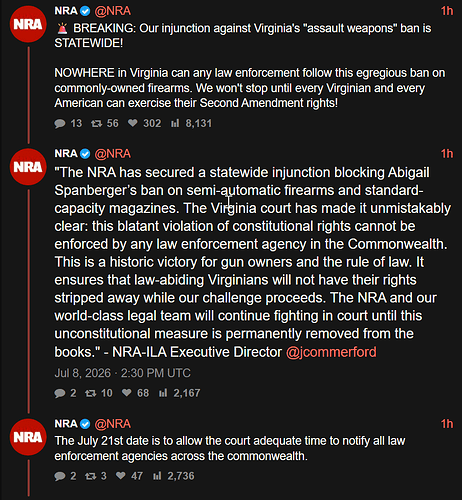The width and height of the screenshot is (462, 500).
Task: Retweet the BREAKING injunction tweet
Action: [x=96, y=124]
